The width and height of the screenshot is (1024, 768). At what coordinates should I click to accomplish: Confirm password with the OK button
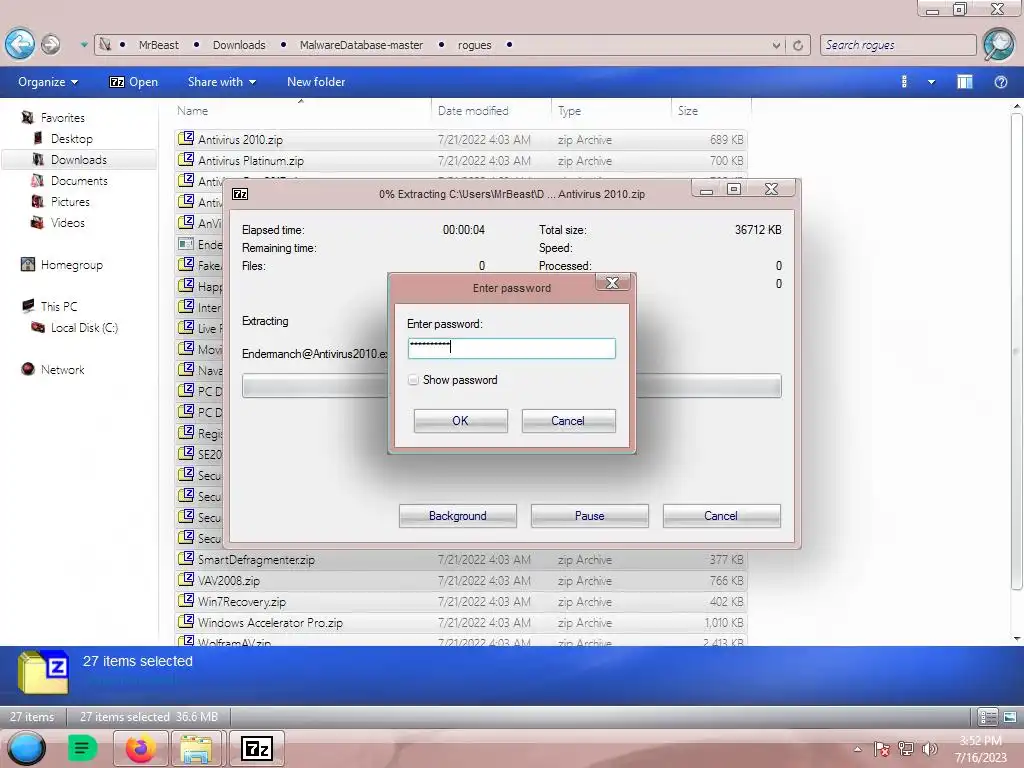pos(460,421)
